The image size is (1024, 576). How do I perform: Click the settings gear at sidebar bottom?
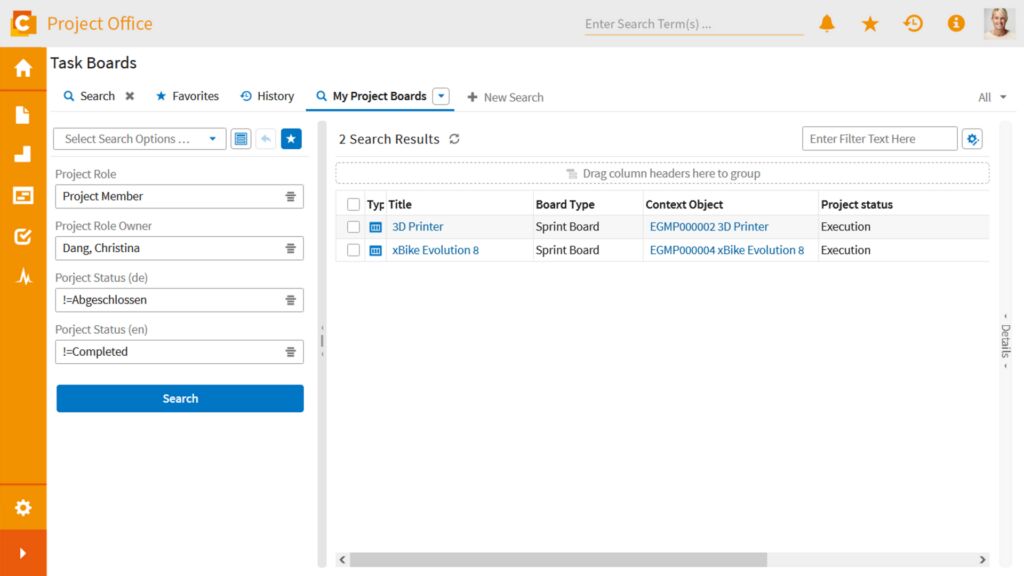[x=23, y=507]
